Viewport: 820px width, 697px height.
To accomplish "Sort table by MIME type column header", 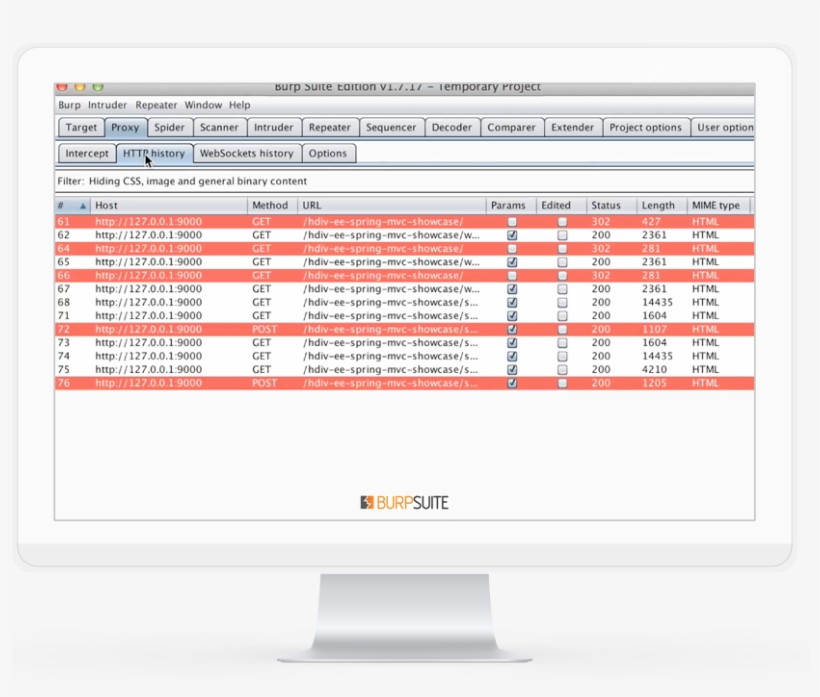I will (x=719, y=205).
